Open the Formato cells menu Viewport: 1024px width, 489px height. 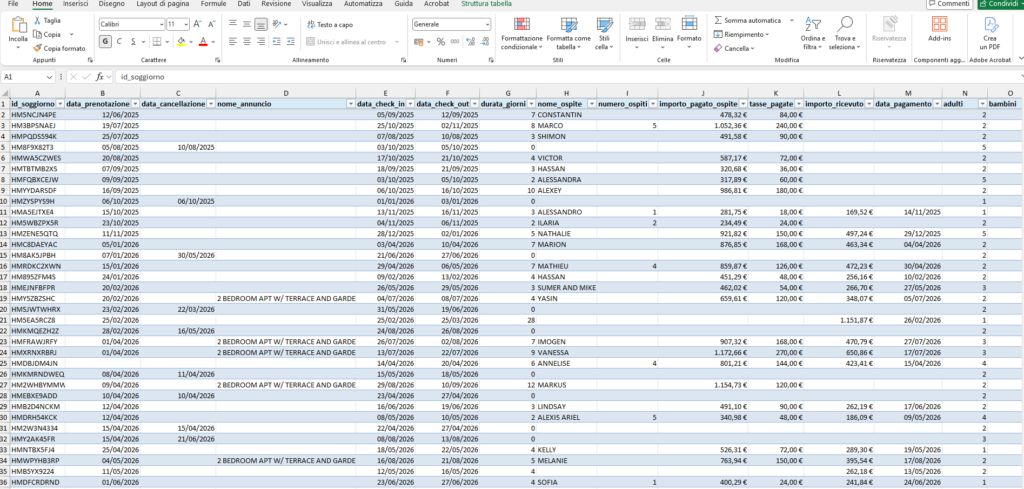689,33
